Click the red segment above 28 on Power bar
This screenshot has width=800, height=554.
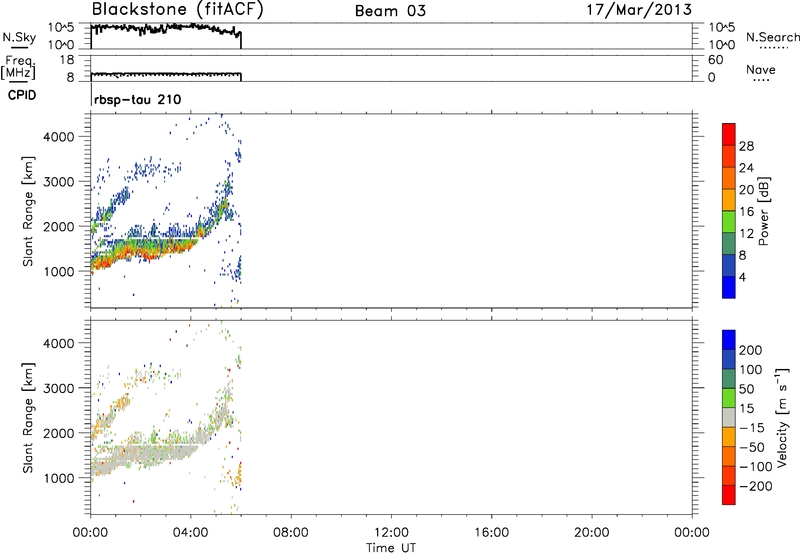point(729,134)
